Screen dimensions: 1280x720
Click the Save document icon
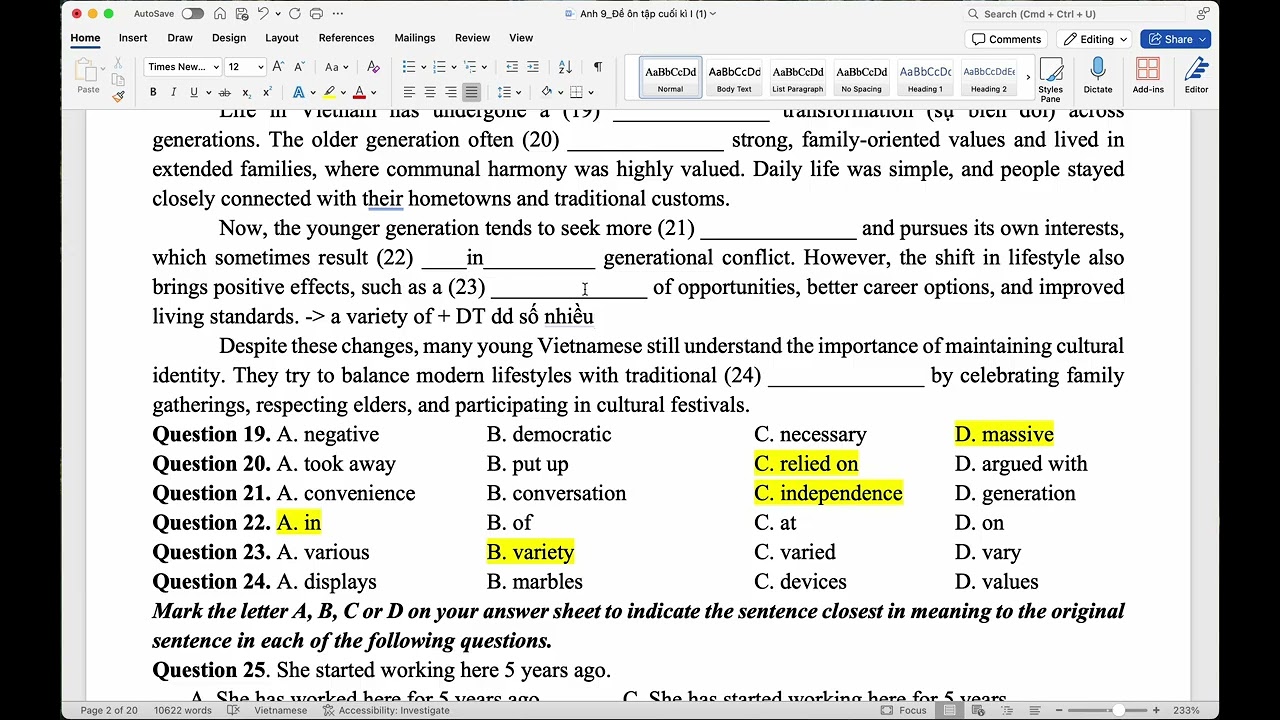coord(241,14)
